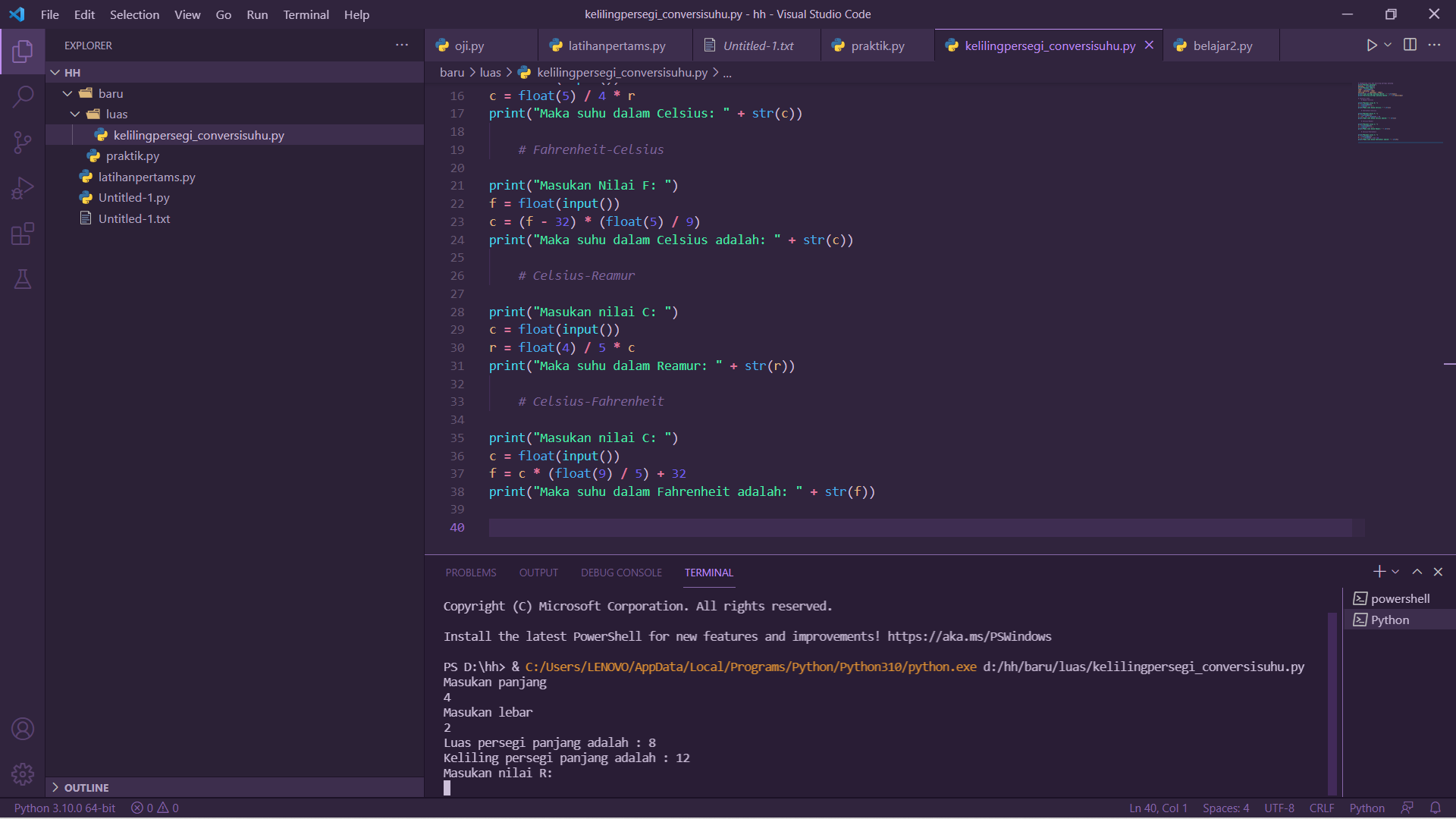Open the Manage gear settings icon
Viewport: 1456px width, 819px height.
tap(23, 774)
